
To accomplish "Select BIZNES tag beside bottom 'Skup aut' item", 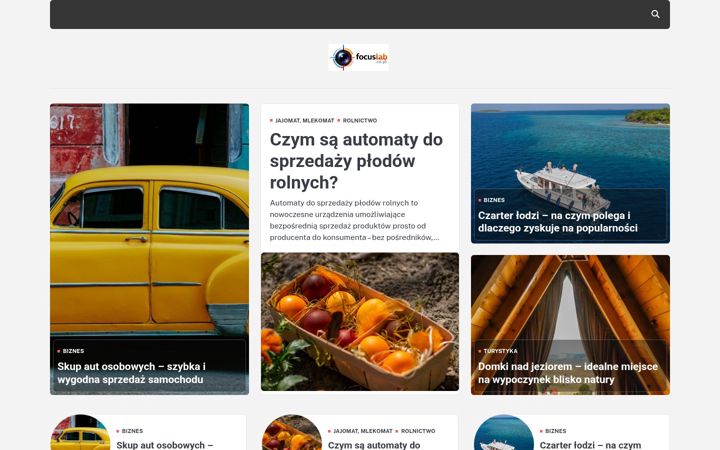I will click(132, 431).
